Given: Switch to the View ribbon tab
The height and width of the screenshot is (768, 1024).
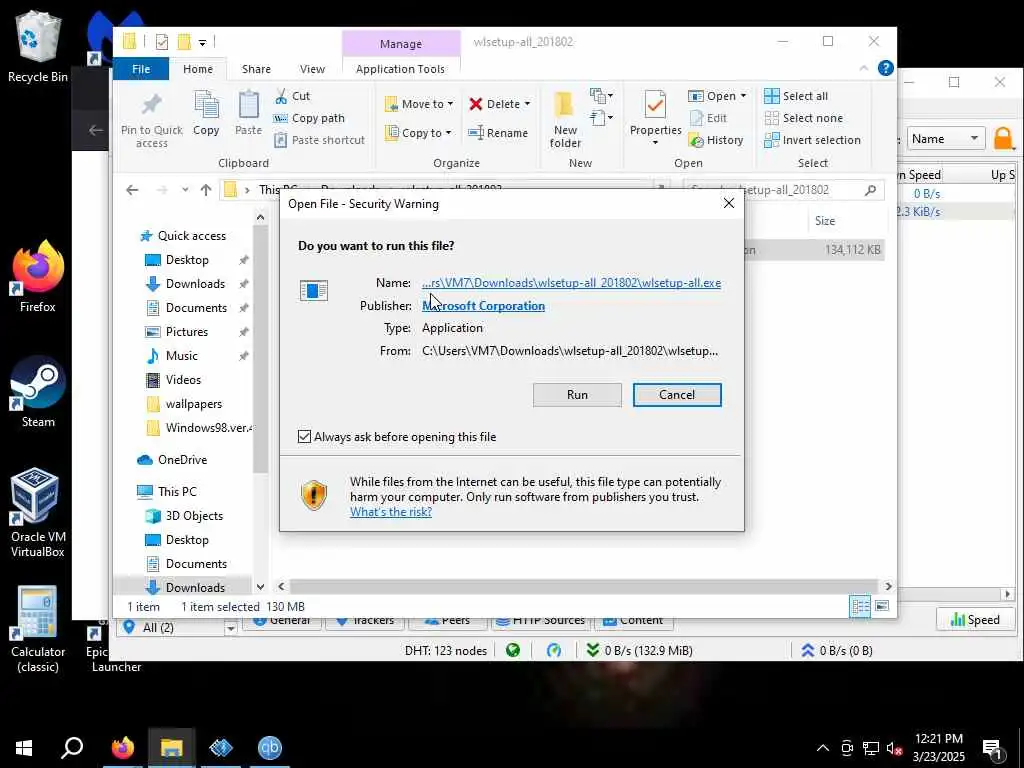Looking at the screenshot, I should click(312, 69).
